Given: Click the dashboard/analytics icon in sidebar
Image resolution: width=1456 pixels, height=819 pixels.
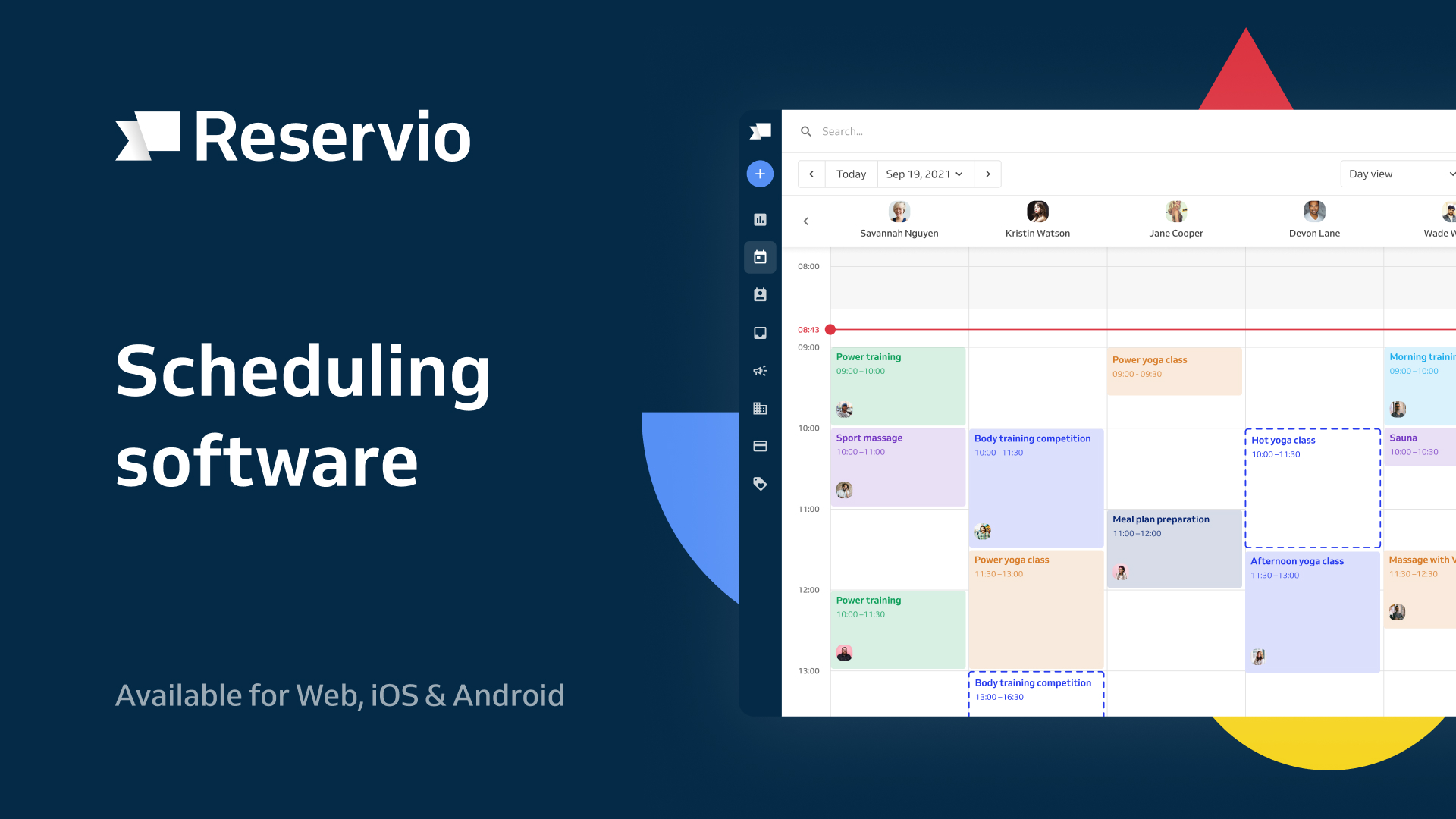Looking at the screenshot, I should click(x=760, y=219).
